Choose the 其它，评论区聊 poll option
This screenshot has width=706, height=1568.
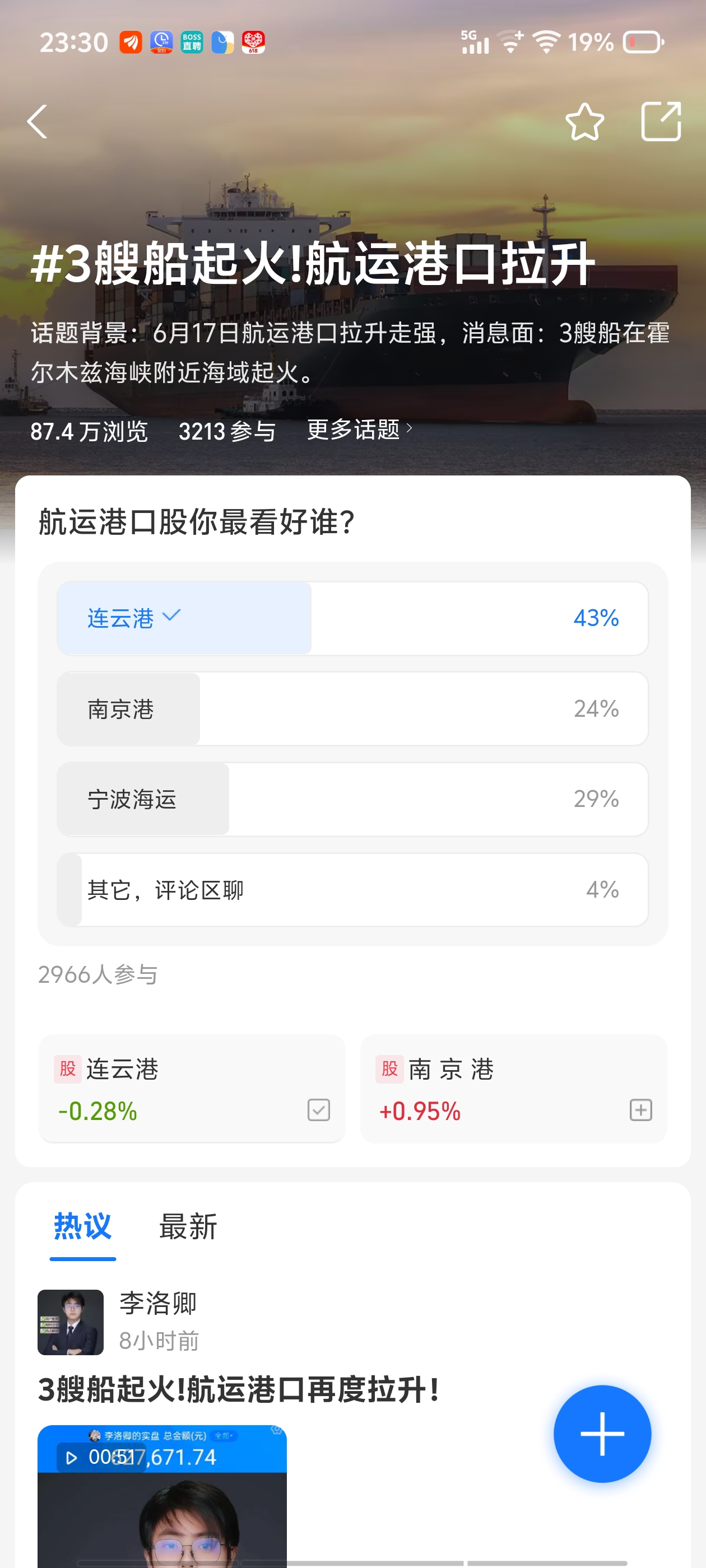352,889
